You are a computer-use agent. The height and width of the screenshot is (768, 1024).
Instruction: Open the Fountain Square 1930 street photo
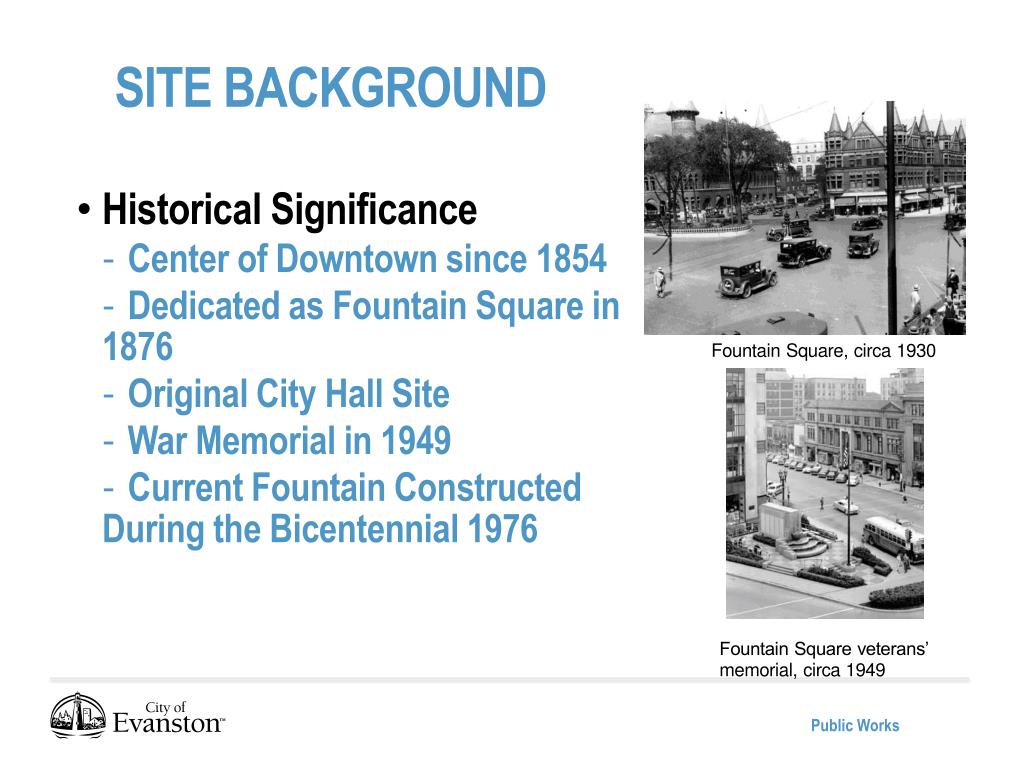(805, 218)
